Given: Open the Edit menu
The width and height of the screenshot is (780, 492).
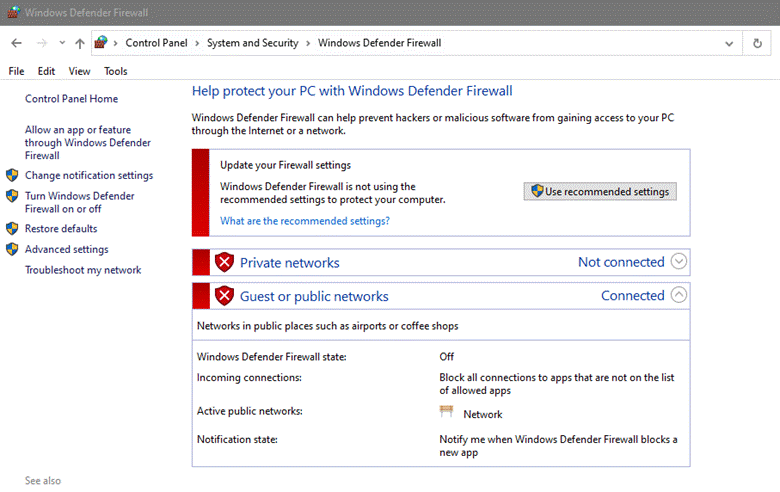Looking at the screenshot, I should click(46, 71).
